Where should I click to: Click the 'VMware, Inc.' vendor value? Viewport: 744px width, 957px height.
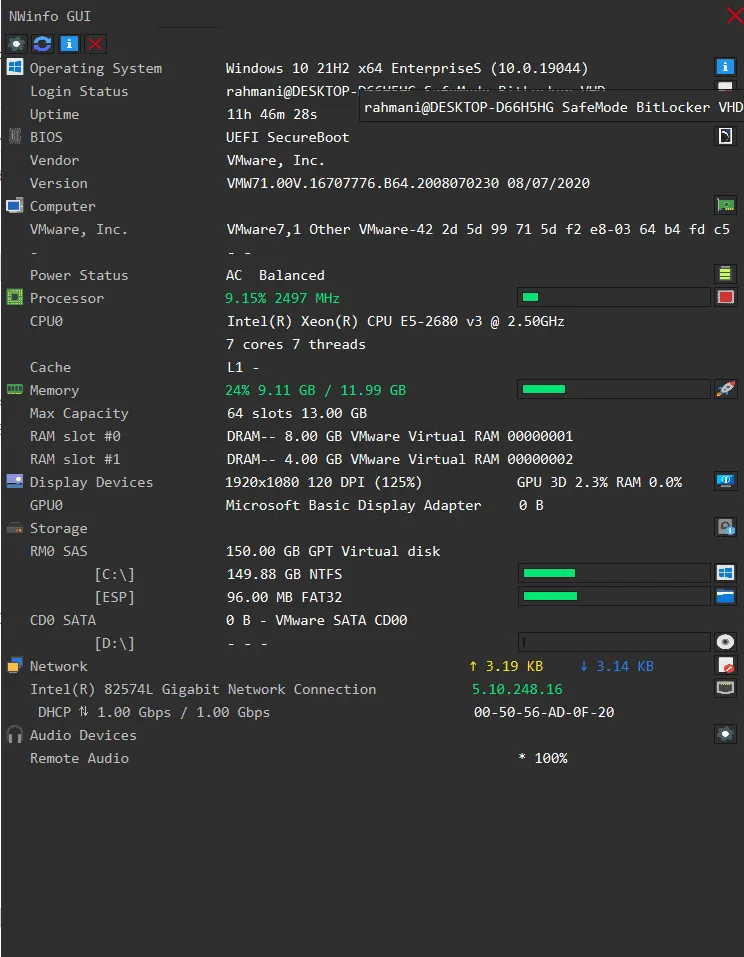(275, 161)
